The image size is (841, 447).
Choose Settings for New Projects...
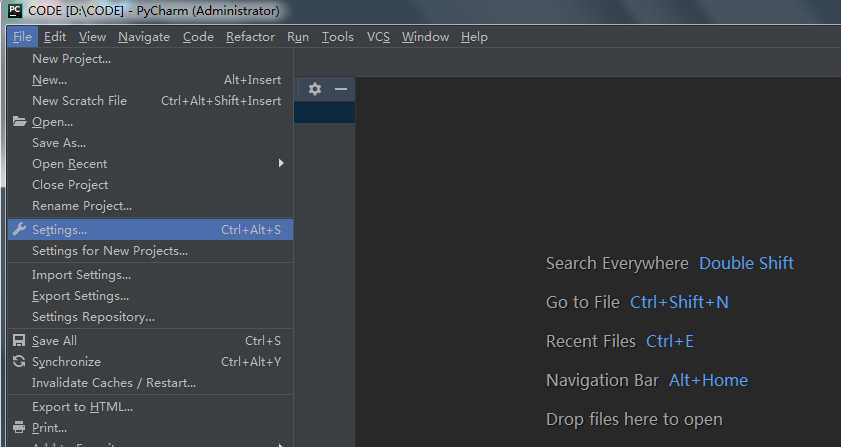(x=151, y=251)
